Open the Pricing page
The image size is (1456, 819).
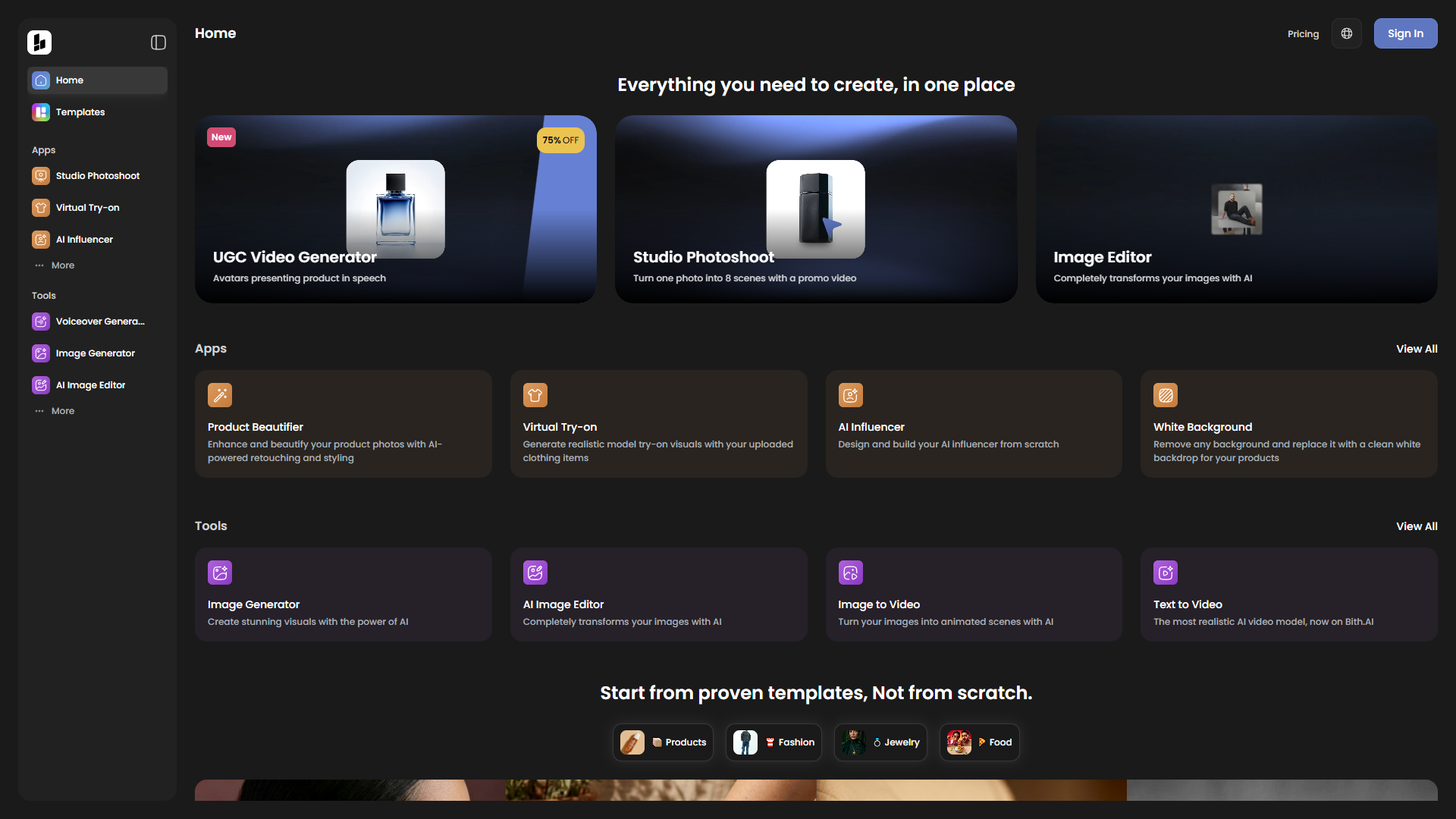1303,34
